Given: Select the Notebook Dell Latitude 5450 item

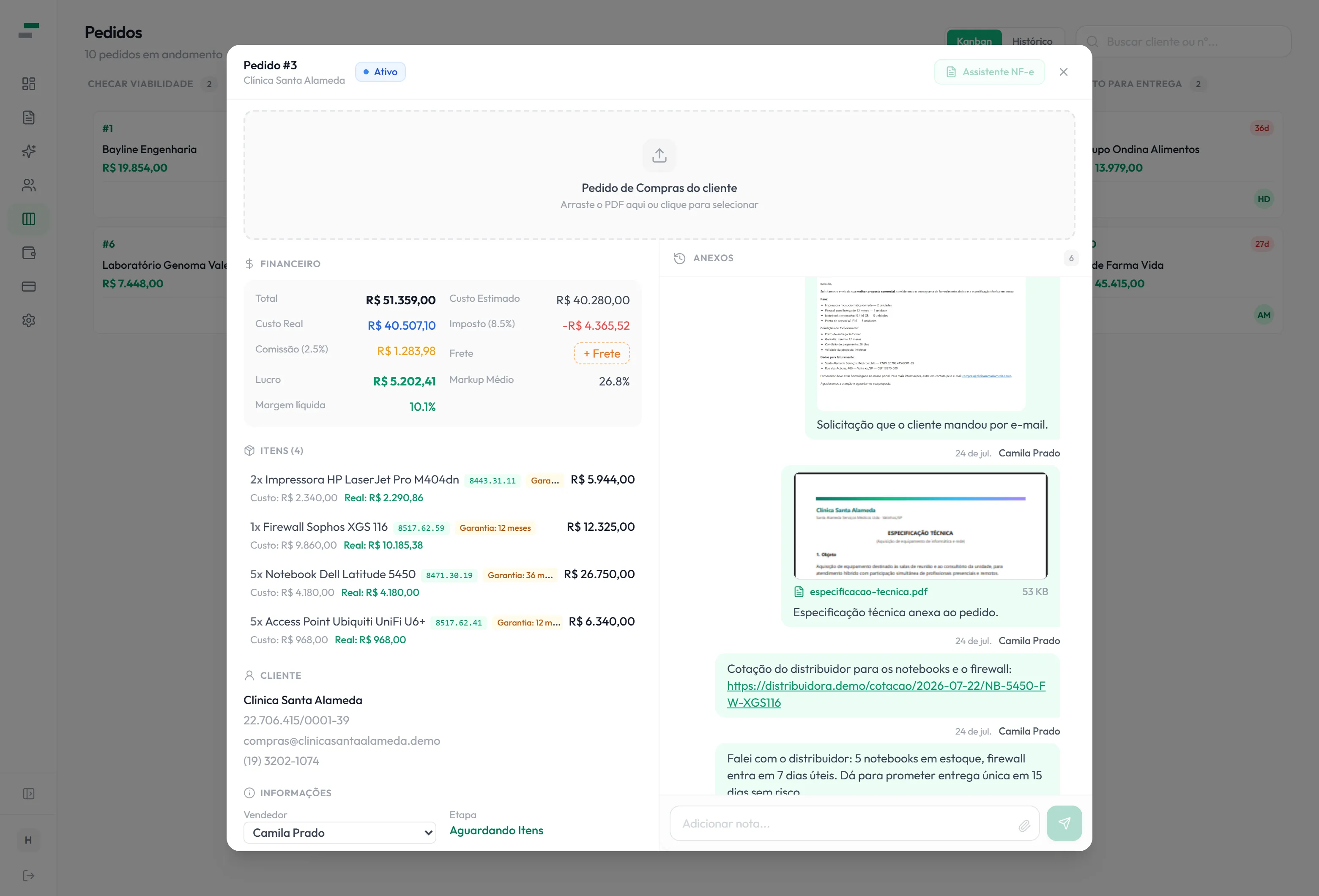Looking at the screenshot, I should point(442,583).
